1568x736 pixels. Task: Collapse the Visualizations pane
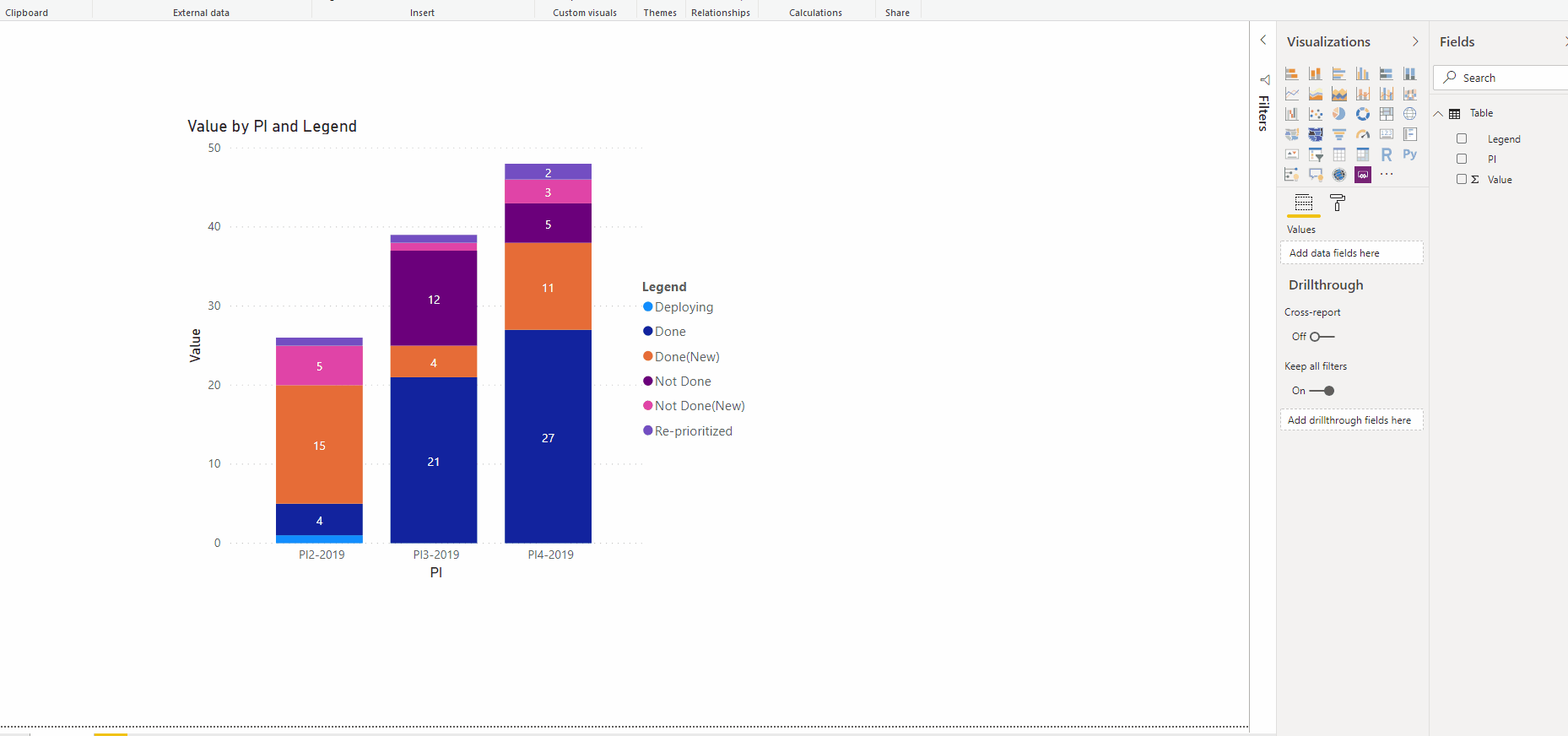click(x=1415, y=41)
